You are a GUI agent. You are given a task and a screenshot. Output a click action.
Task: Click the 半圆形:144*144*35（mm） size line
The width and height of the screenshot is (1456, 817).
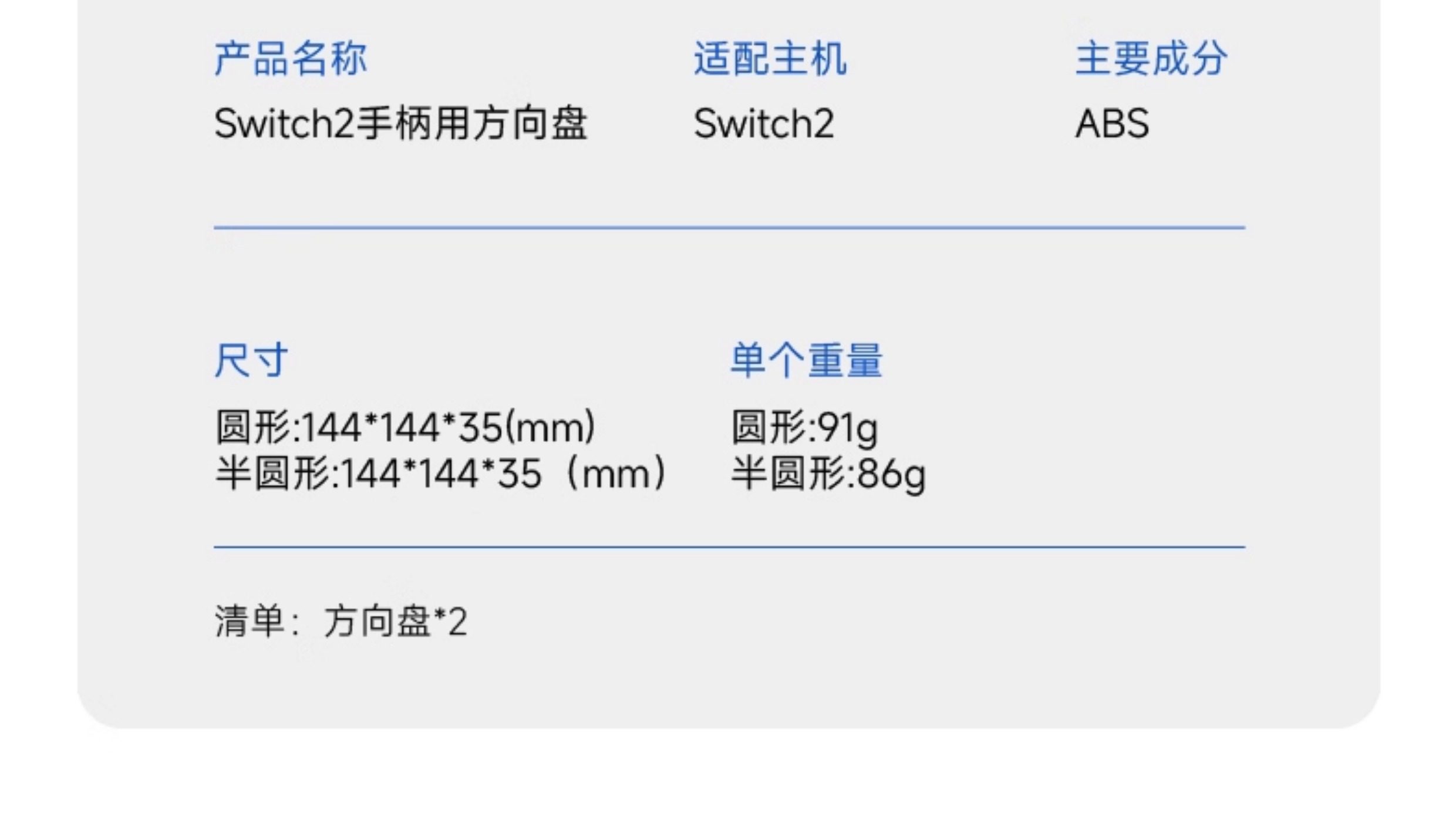[x=441, y=473]
